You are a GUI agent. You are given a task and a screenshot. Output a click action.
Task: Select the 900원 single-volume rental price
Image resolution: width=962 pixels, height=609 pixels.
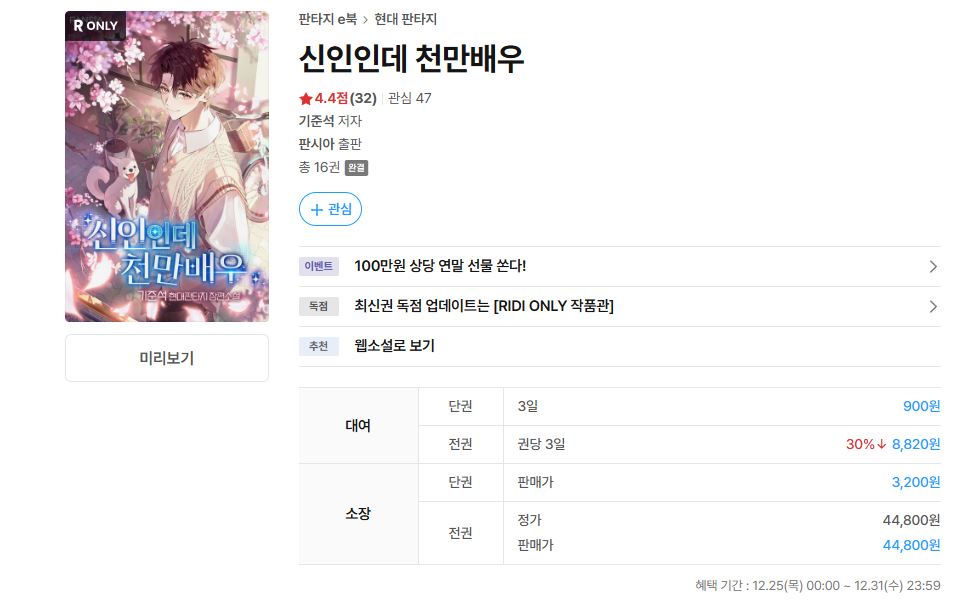[921, 406]
